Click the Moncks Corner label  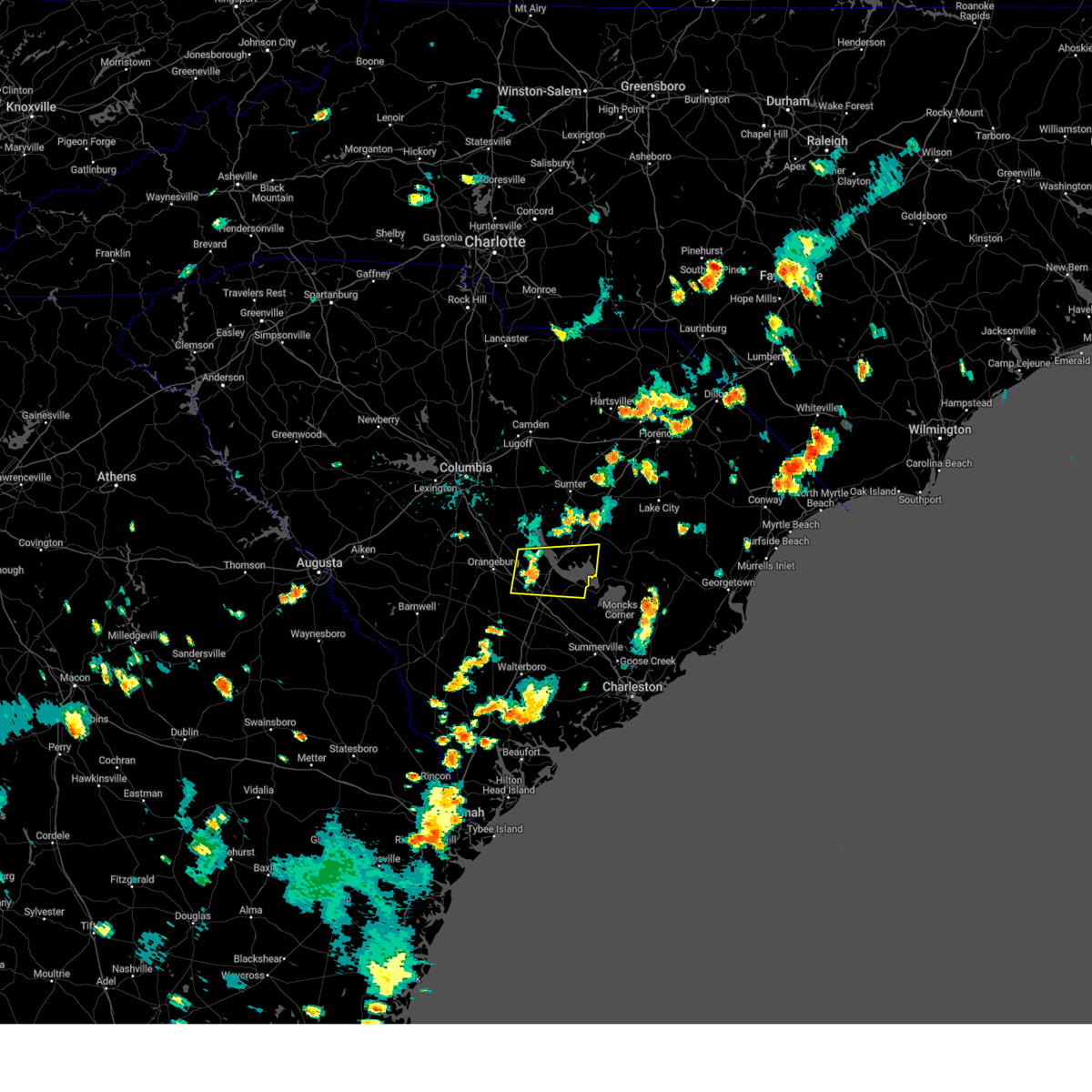click(620, 610)
